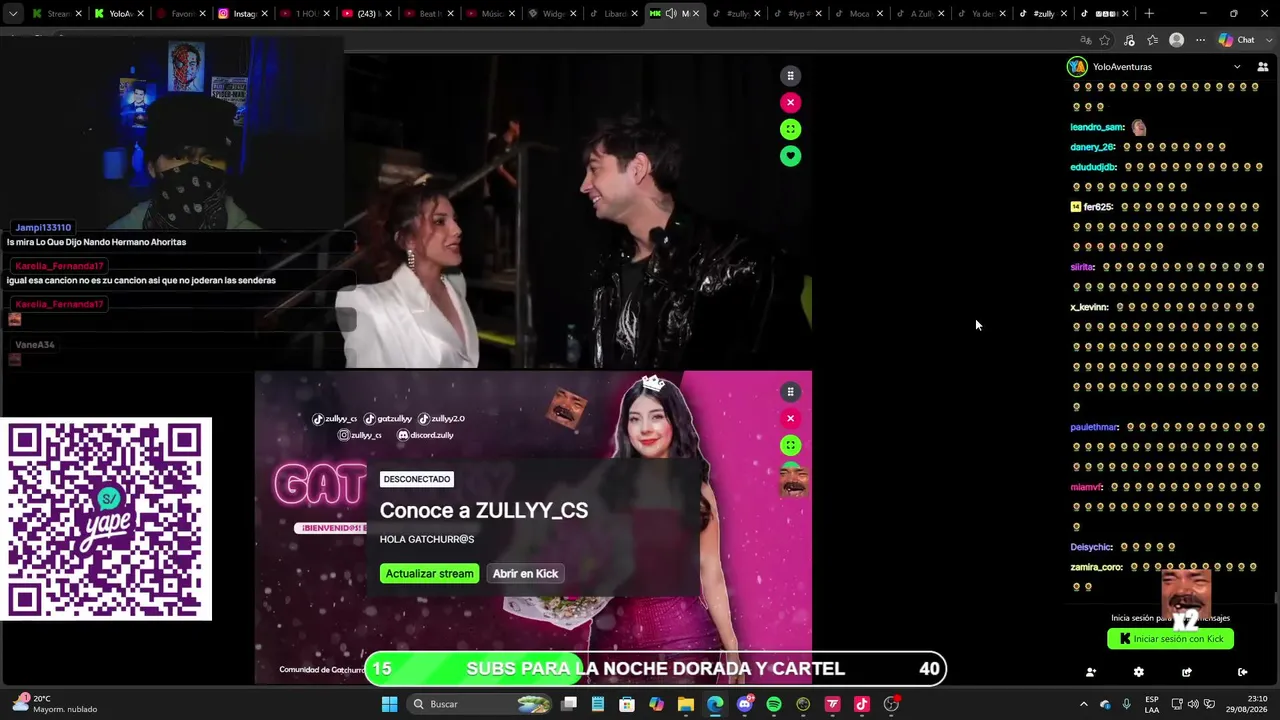This screenshot has height=720, width=1280.
Task: Click the Conoce a ZULLYY_CS heading
Action: [484, 510]
